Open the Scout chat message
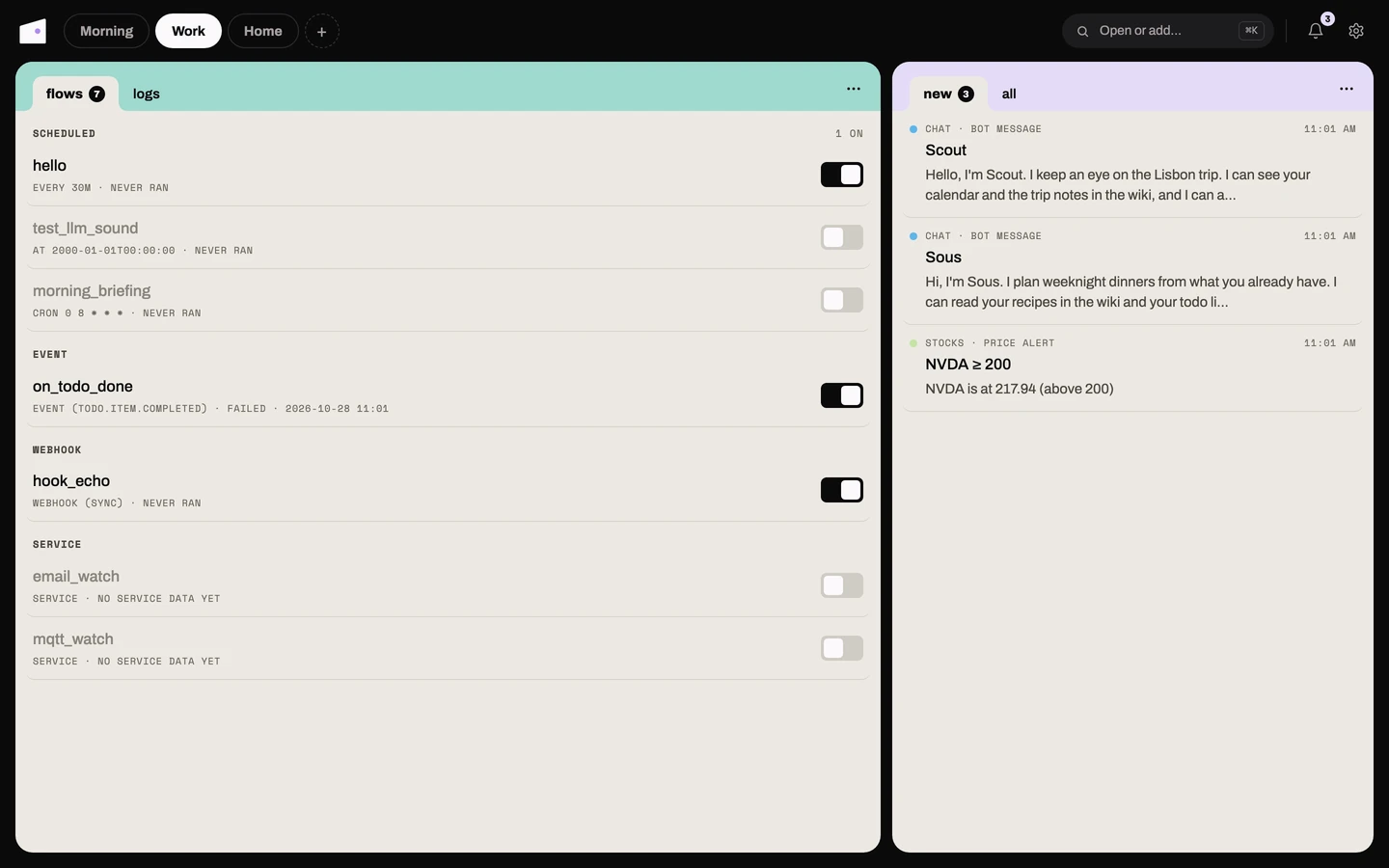The image size is (1389, 868). (1132, 163)
